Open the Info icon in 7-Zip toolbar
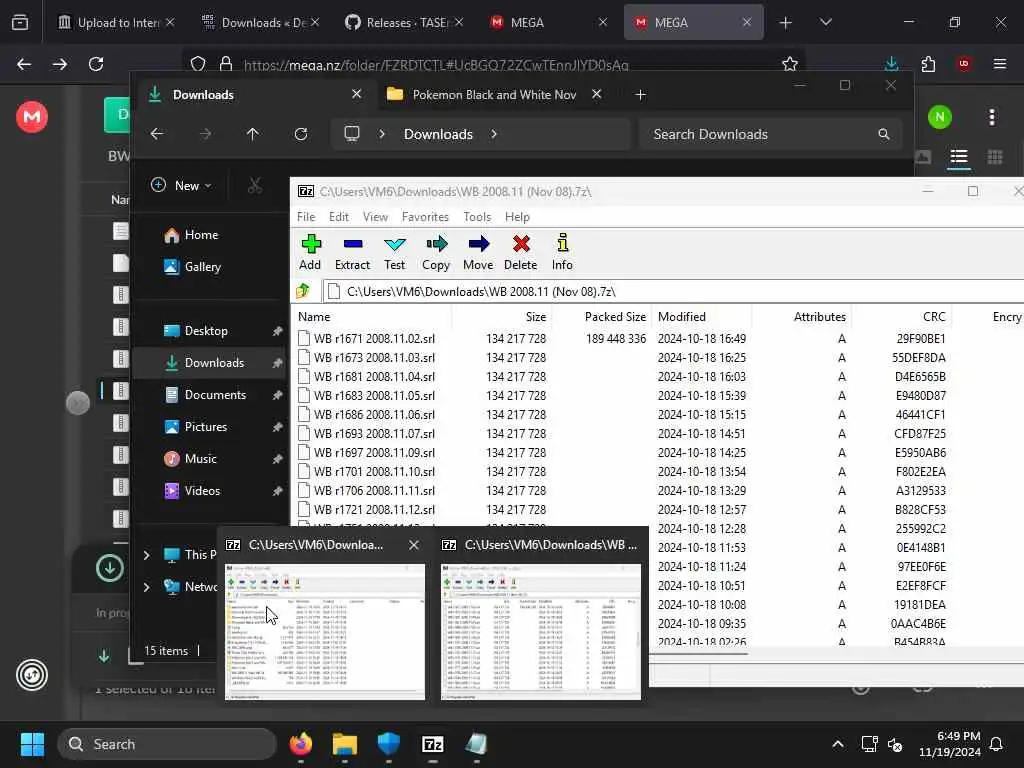This screenshot has width=1024, height=768. pyautogui.click(x=562, y=252)
